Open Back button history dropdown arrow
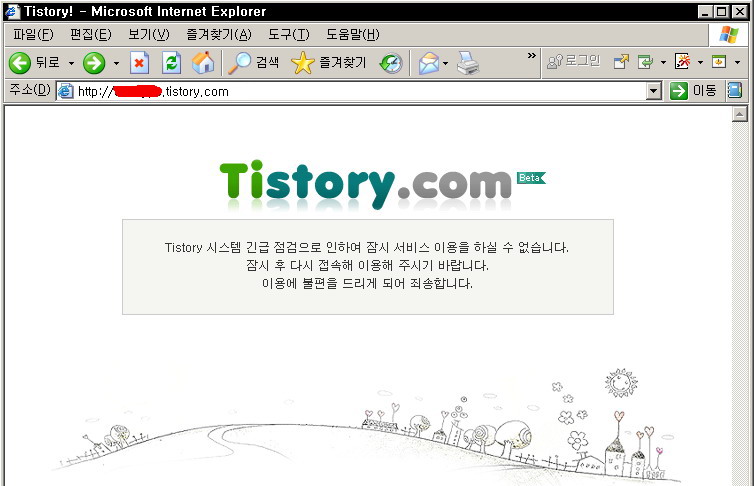This screenshot has height=486, width=754. pos(71,63)
